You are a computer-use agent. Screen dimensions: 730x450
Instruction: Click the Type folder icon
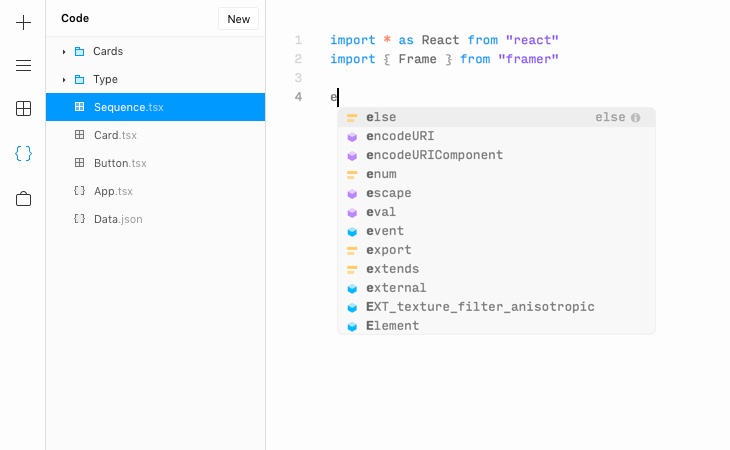coord(79,79)
